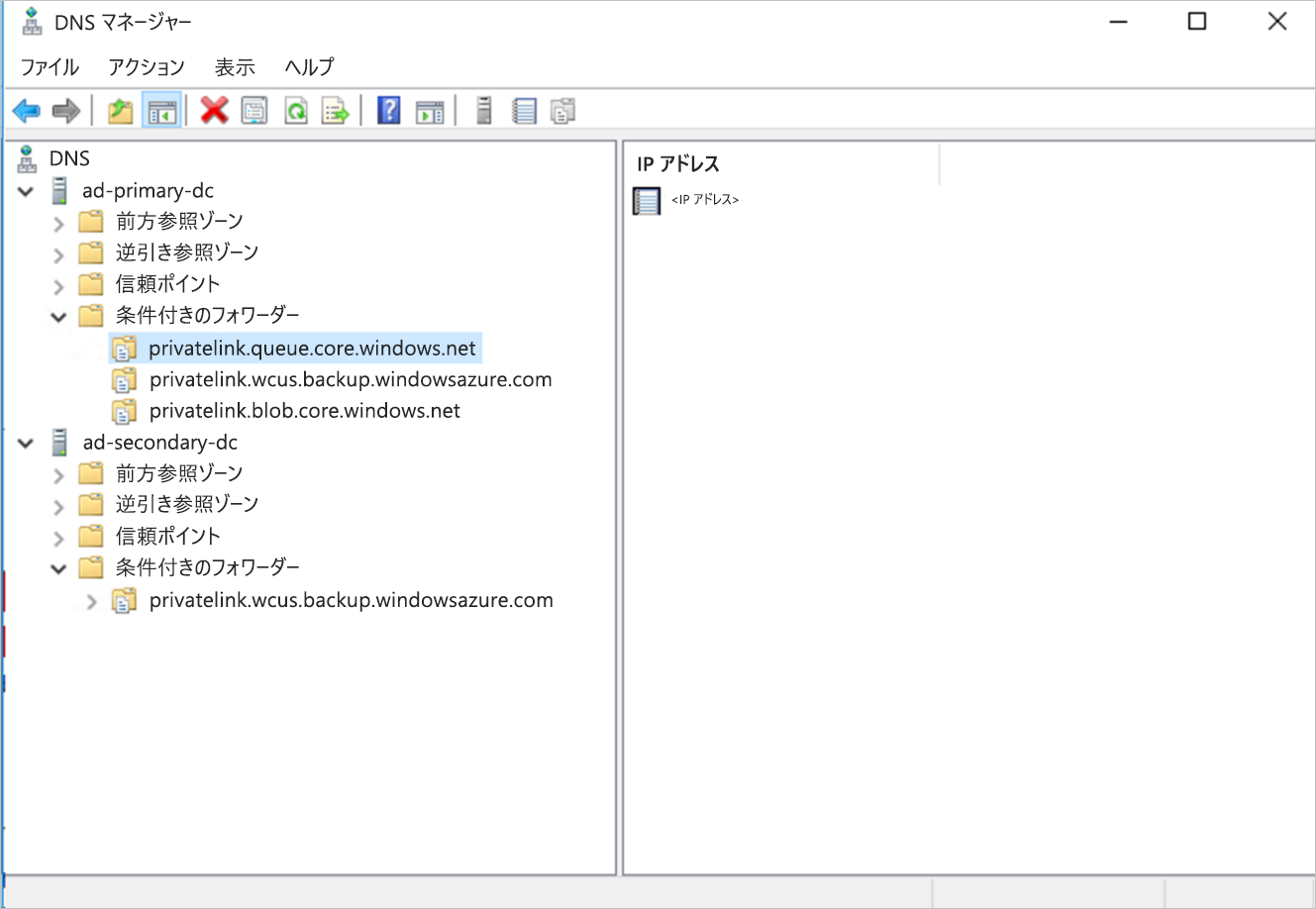Click the Export List toolbar icon
The width and height of the screenshot is (1316, 909).
[337, 110]
